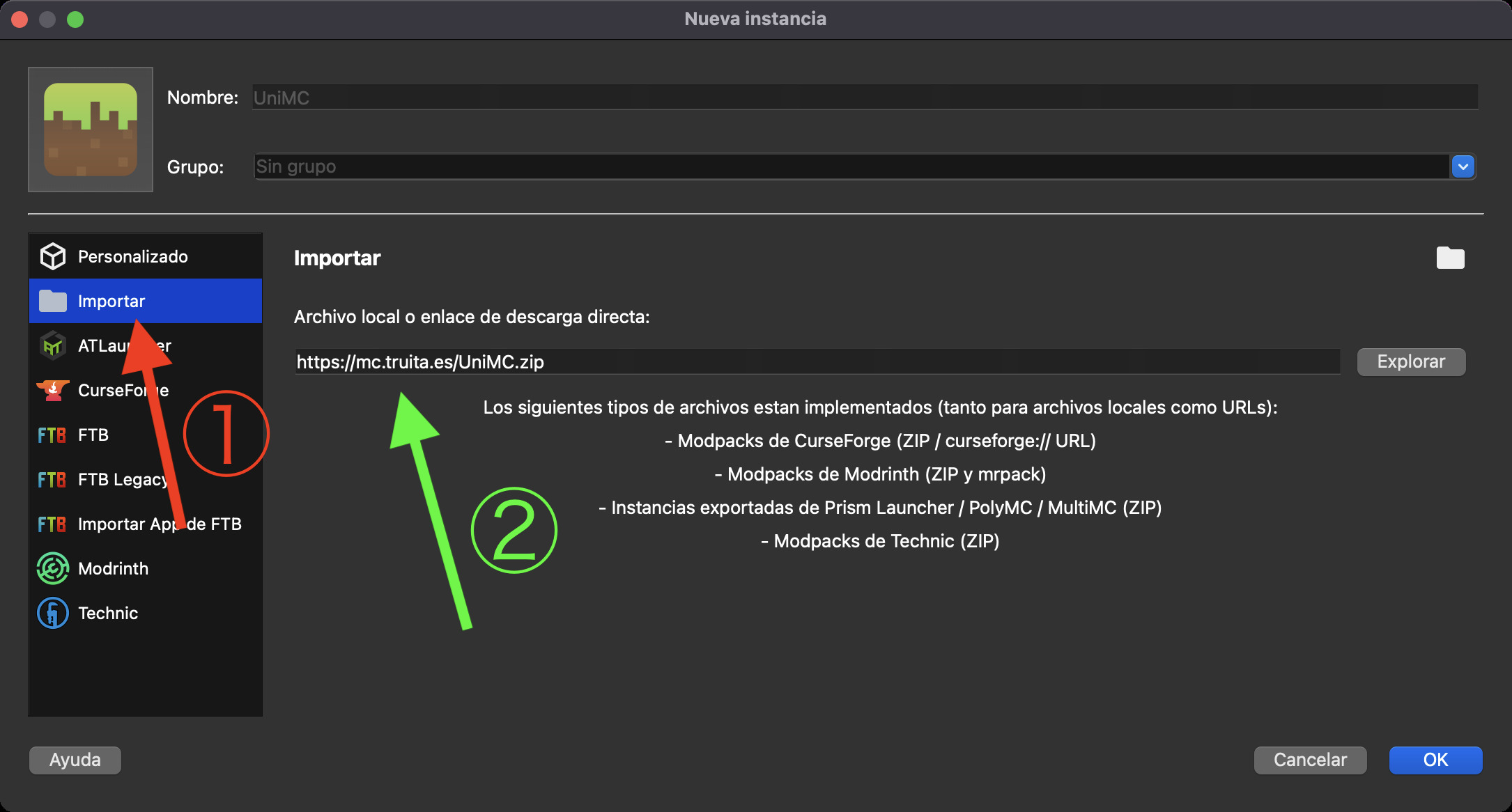Click the Personalizado cube icon
Viewport: 1512px width, 812px height.
point(53,256)
